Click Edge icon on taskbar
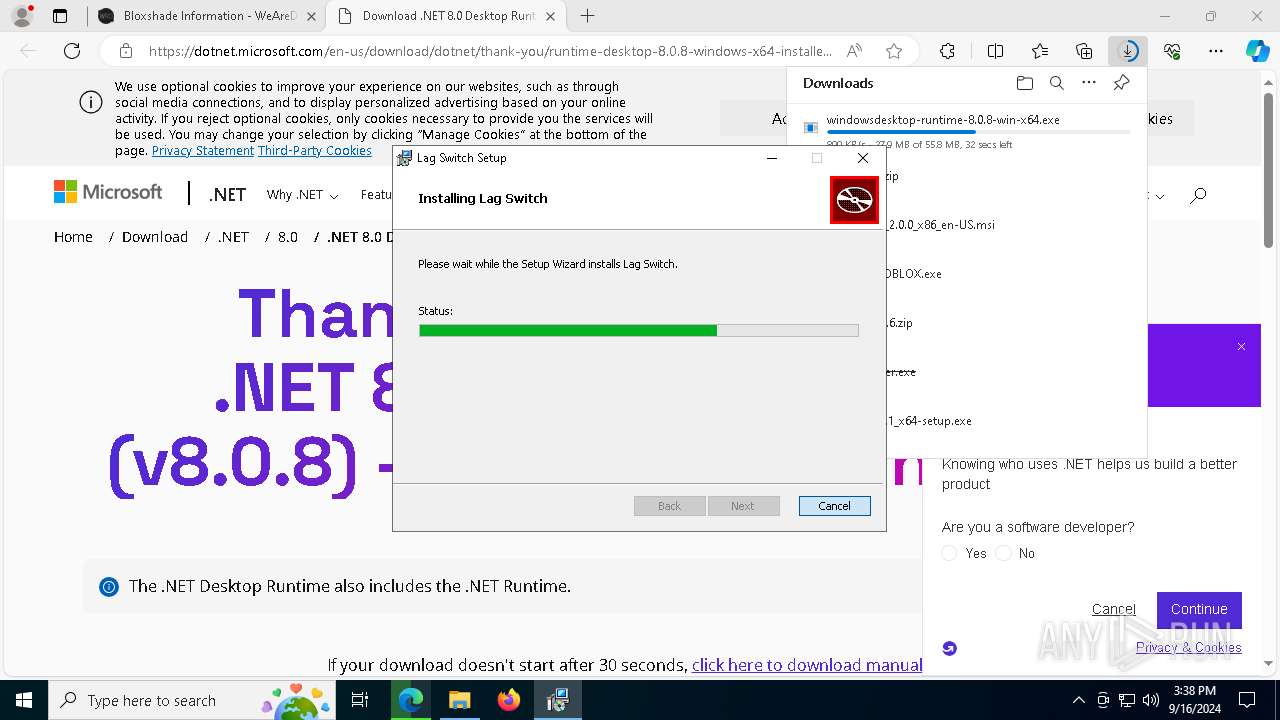This screenshot has height=720, width=1280. pyautogui.click(x=411, y=700)
